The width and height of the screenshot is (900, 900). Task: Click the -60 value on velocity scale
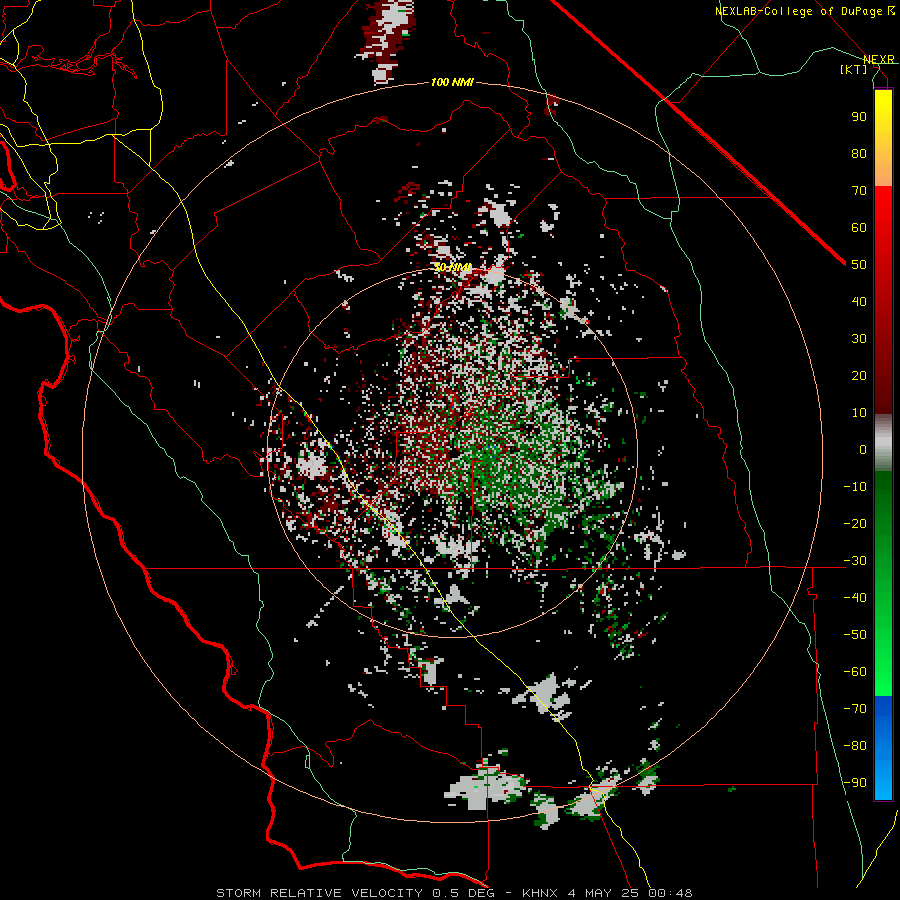[x=855, y=672]
